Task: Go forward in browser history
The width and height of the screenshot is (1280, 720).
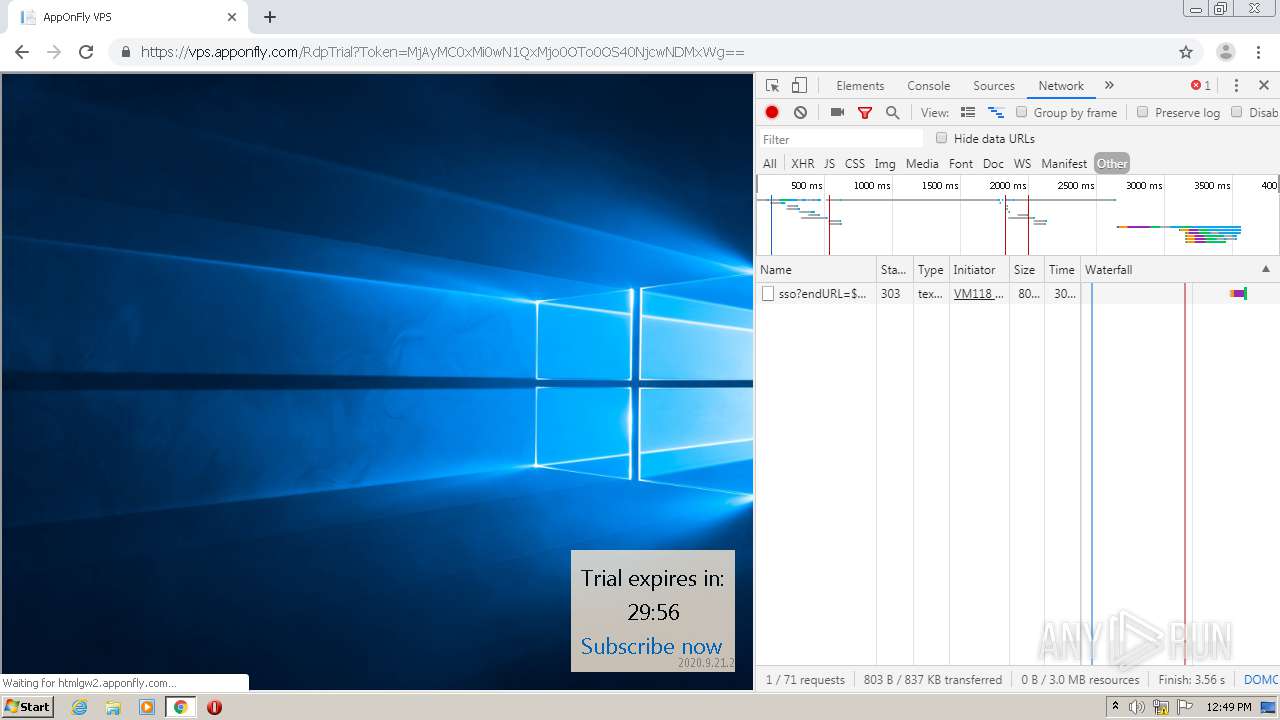Action: 54,52
